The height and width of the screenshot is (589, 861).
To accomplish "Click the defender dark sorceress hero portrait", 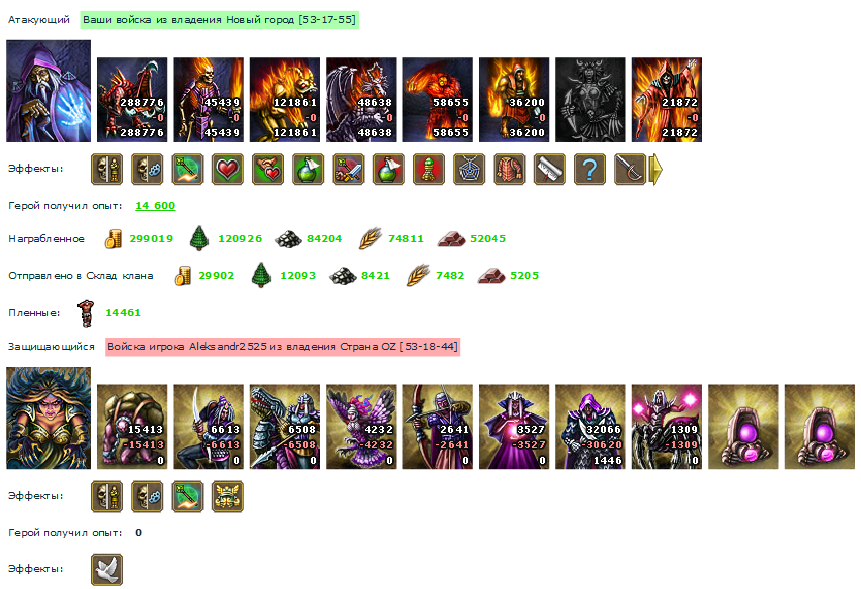I will click(x=48, y=418).
